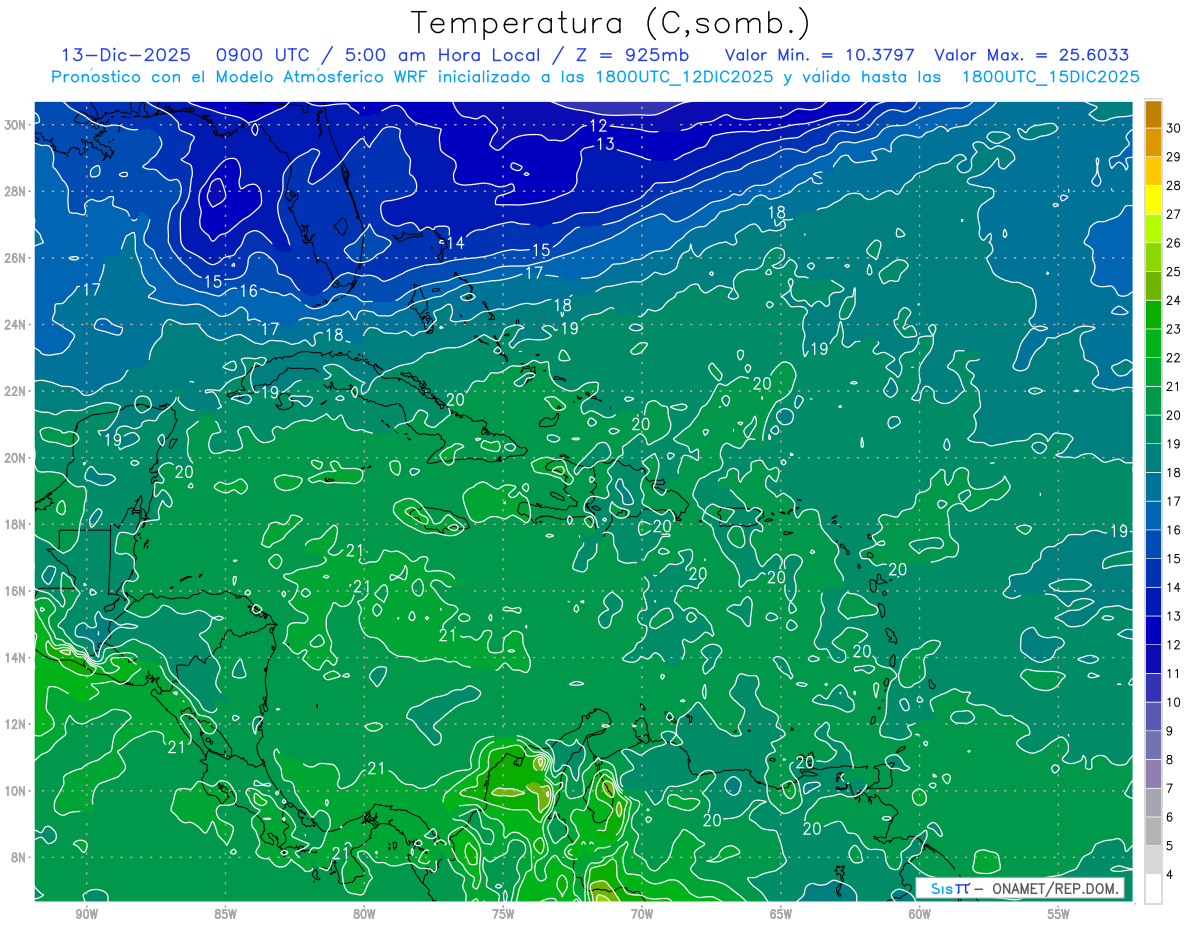Click the colorbar scale label "10"
This screenshot has width=1200, height=927.
1174,702
